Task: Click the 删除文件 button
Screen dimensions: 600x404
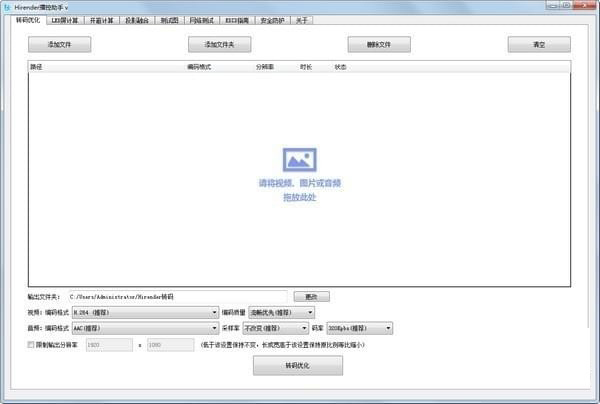Action: coord(379,44)
